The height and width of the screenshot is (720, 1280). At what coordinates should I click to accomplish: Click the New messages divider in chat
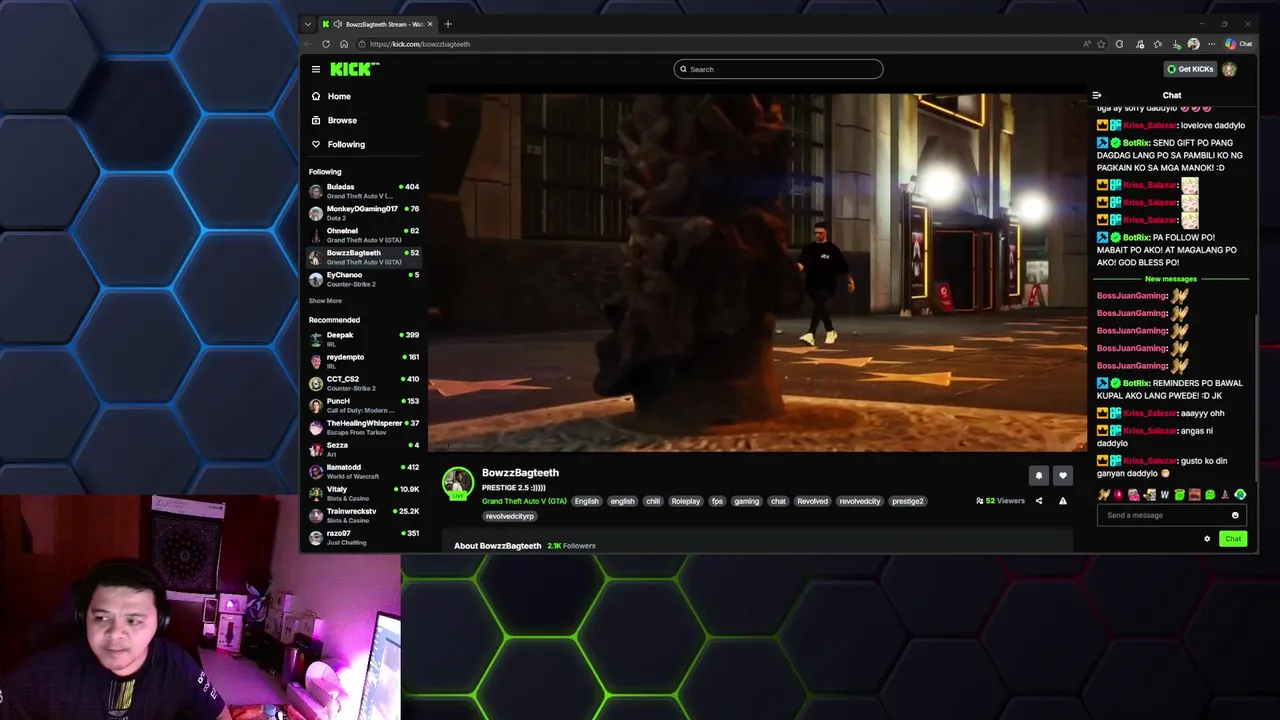[x=1171, y=279]
